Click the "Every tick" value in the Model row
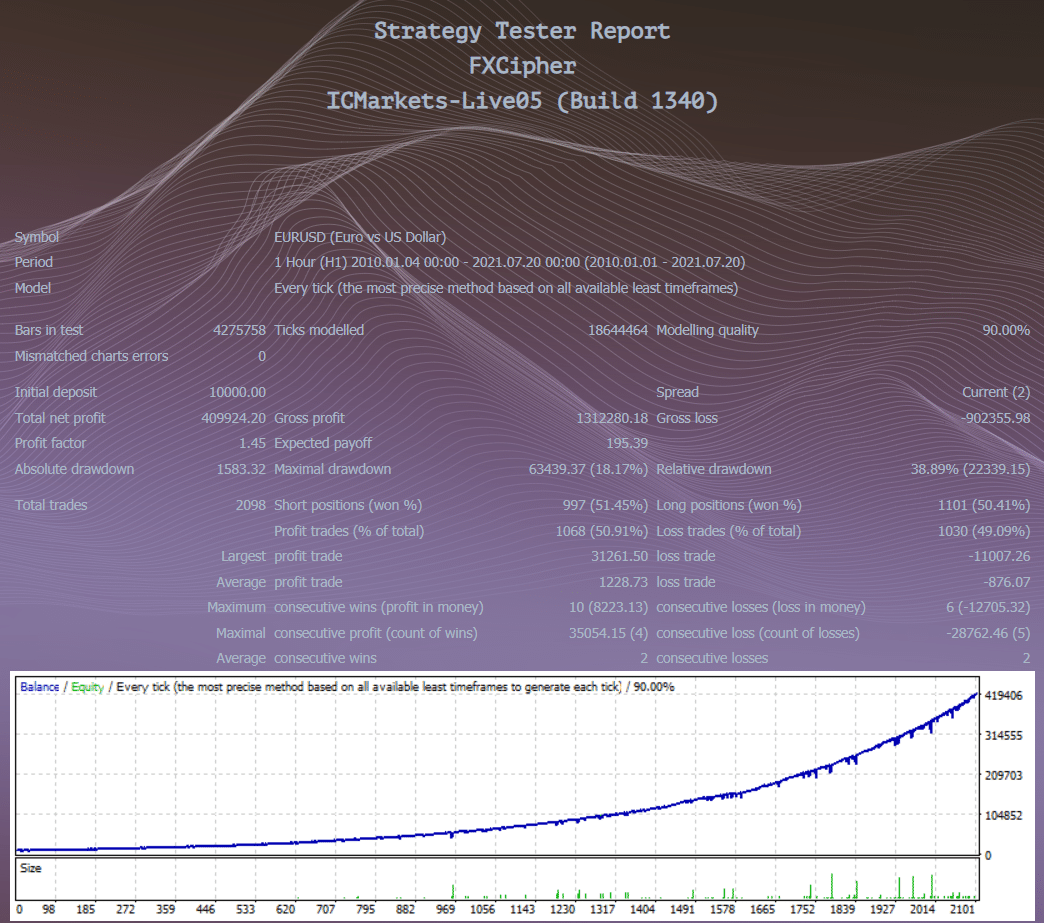This screenshot has height=923, width=1044. 506,288
